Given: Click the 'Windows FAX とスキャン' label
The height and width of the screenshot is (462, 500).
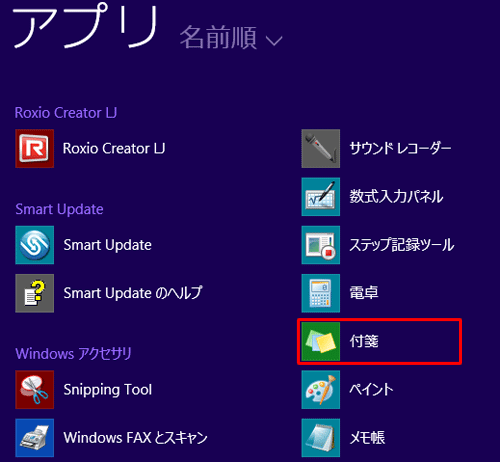Looking at the screenshot, I should [135, 438].
